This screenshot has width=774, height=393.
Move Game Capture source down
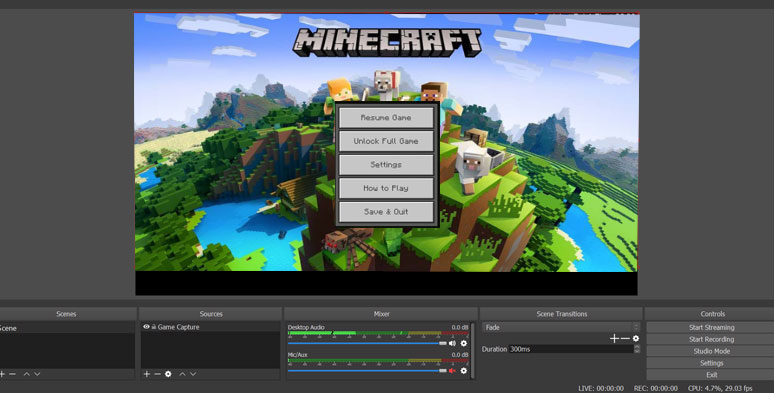tap(193, 374)
